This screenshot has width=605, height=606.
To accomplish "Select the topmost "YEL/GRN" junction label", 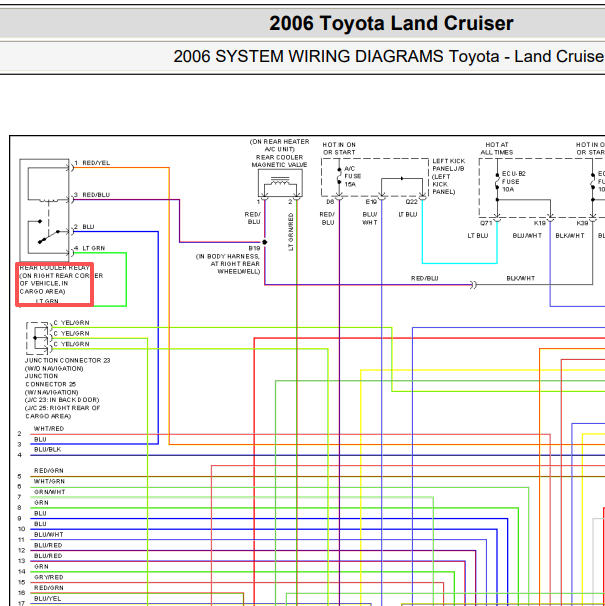I will click(75, 323).
